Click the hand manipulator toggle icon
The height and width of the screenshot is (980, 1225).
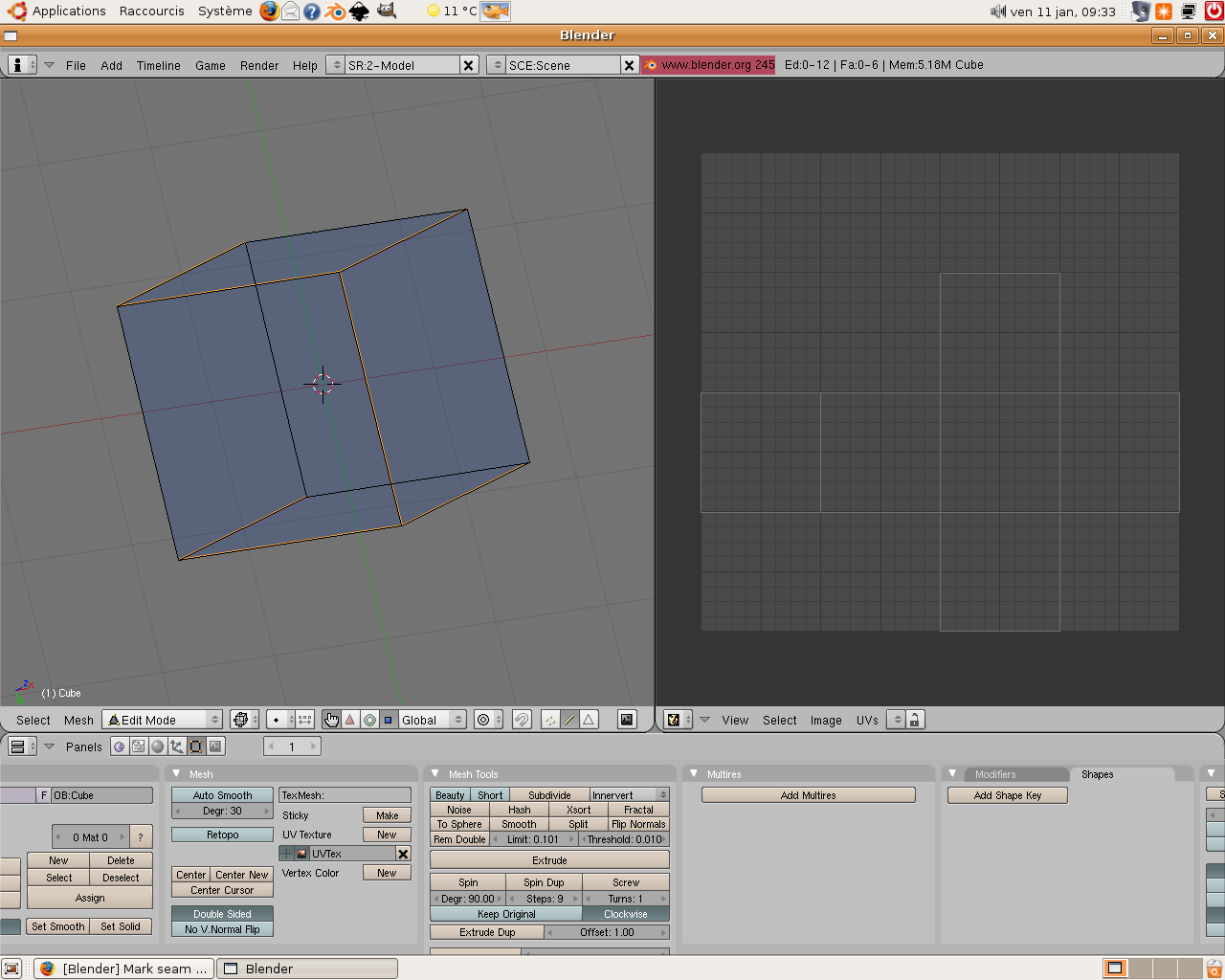(331, 719)
